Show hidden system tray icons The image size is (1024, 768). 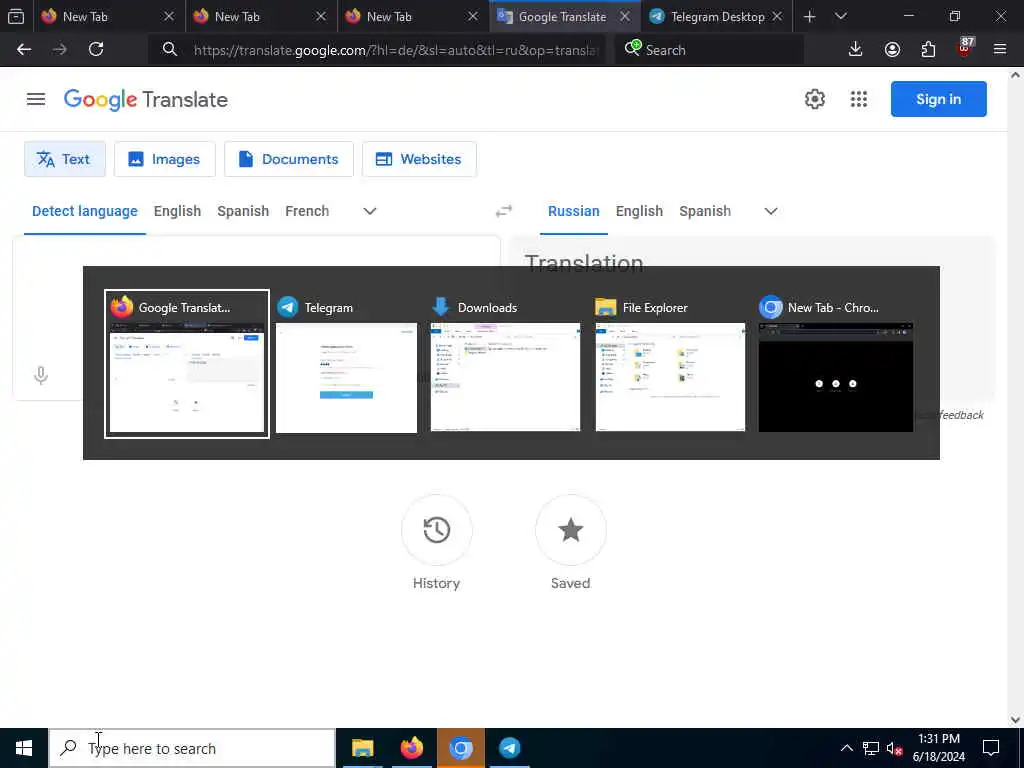click(x=846, y=748)
